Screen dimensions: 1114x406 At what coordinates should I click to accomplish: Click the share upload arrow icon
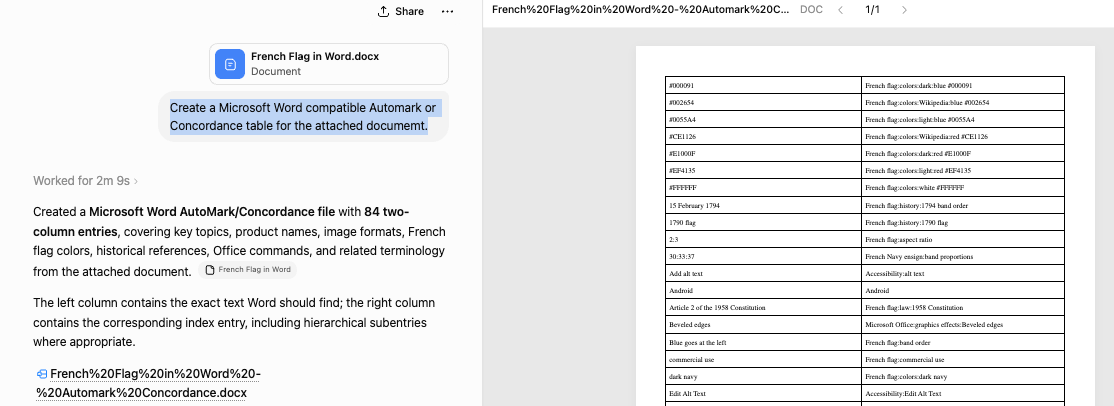384,11
